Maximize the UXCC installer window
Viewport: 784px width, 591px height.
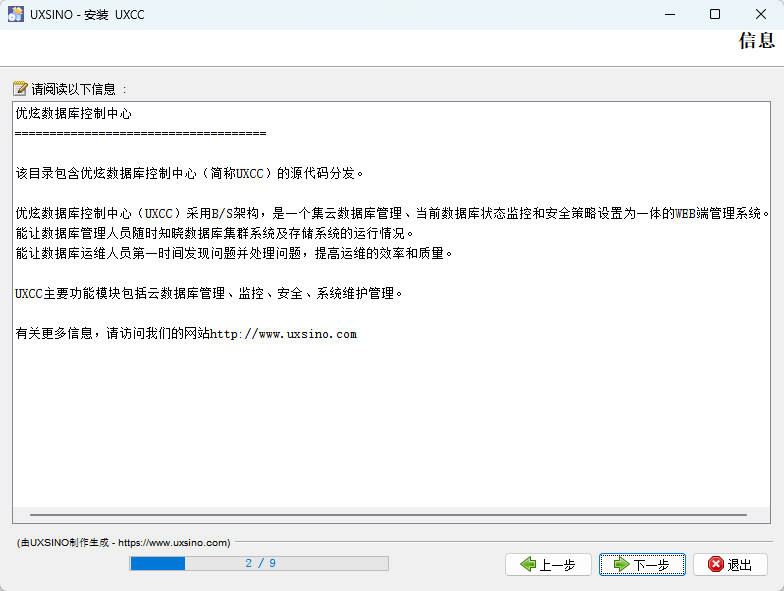(x=714, y=14)
